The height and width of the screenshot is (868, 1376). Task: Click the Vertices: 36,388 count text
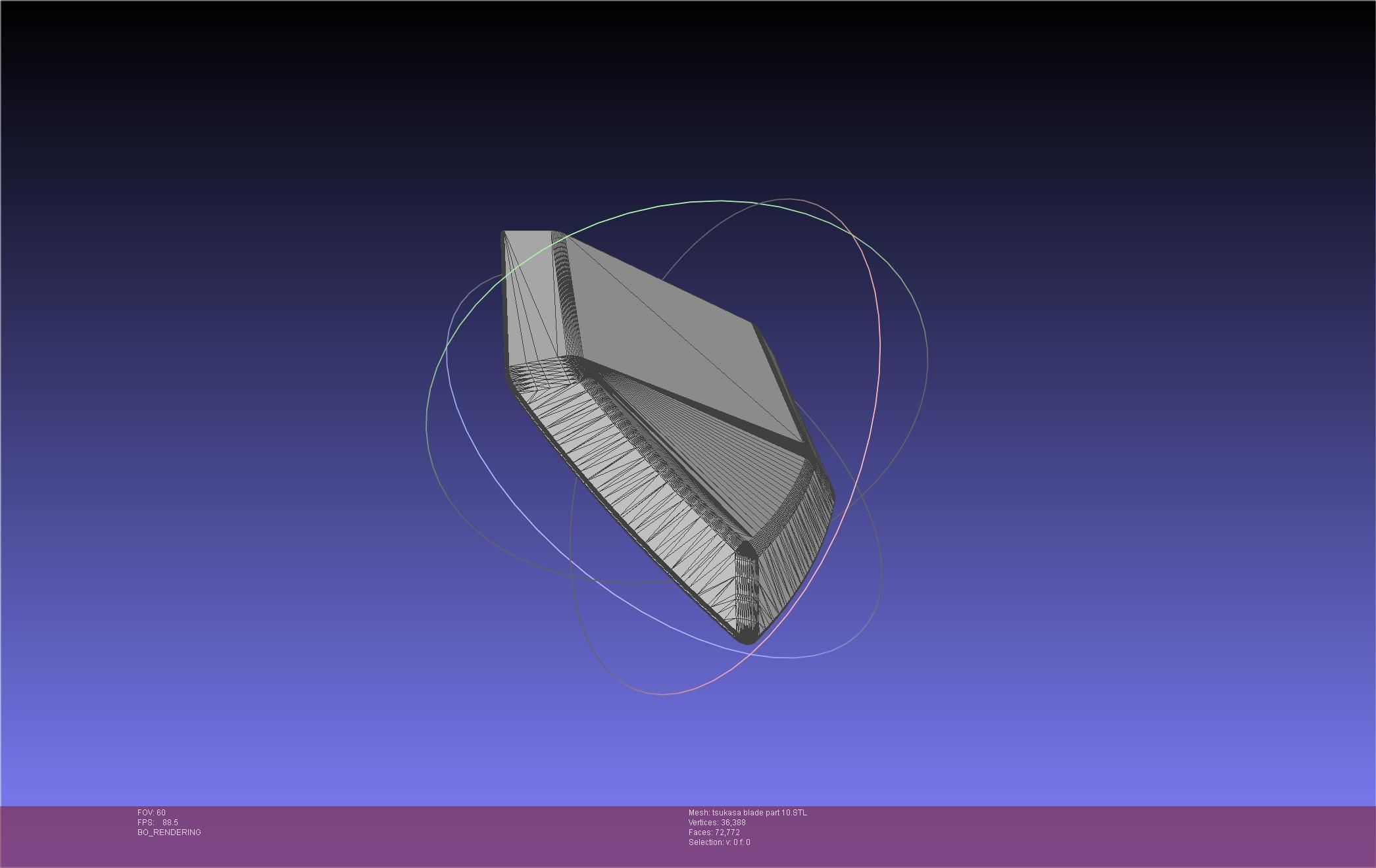click(x=717, y=823)
